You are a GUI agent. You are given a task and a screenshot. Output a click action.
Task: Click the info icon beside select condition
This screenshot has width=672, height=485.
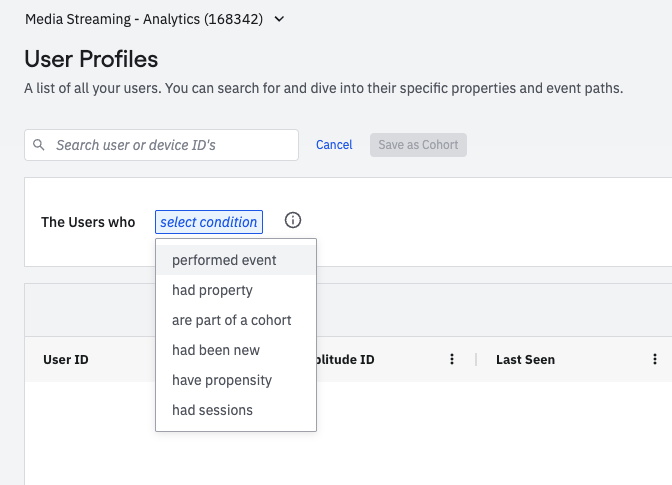(293, 221)
